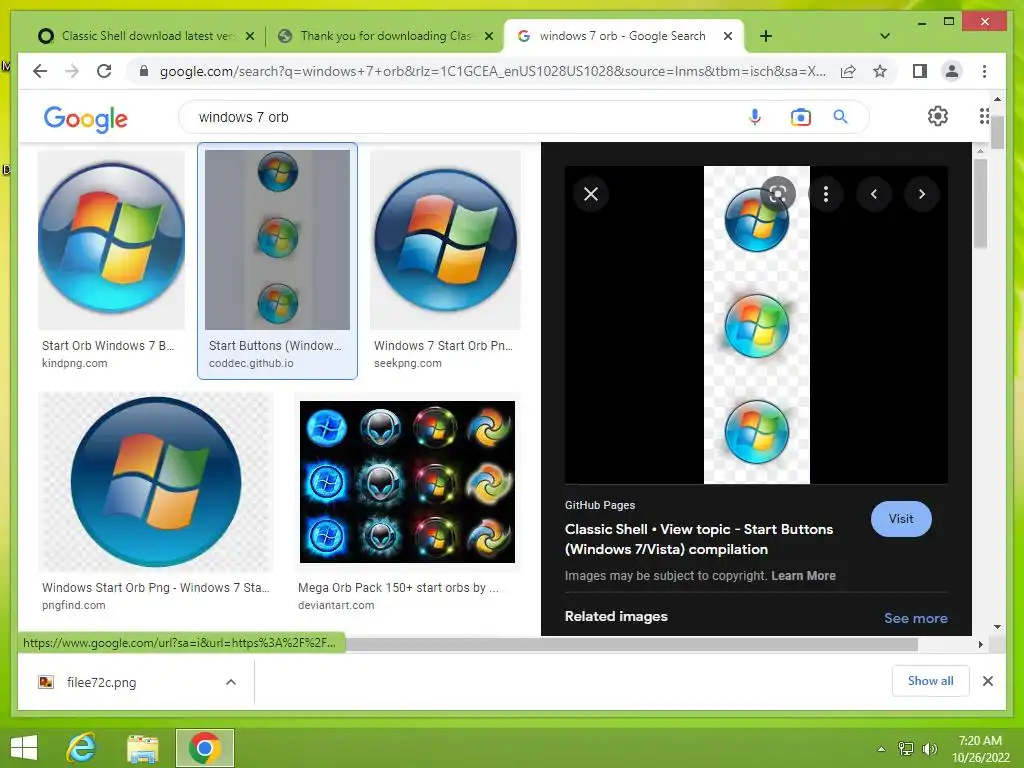
Task: Share this page via the share icon
Action: pyautogui.click(x=848, y=71)
